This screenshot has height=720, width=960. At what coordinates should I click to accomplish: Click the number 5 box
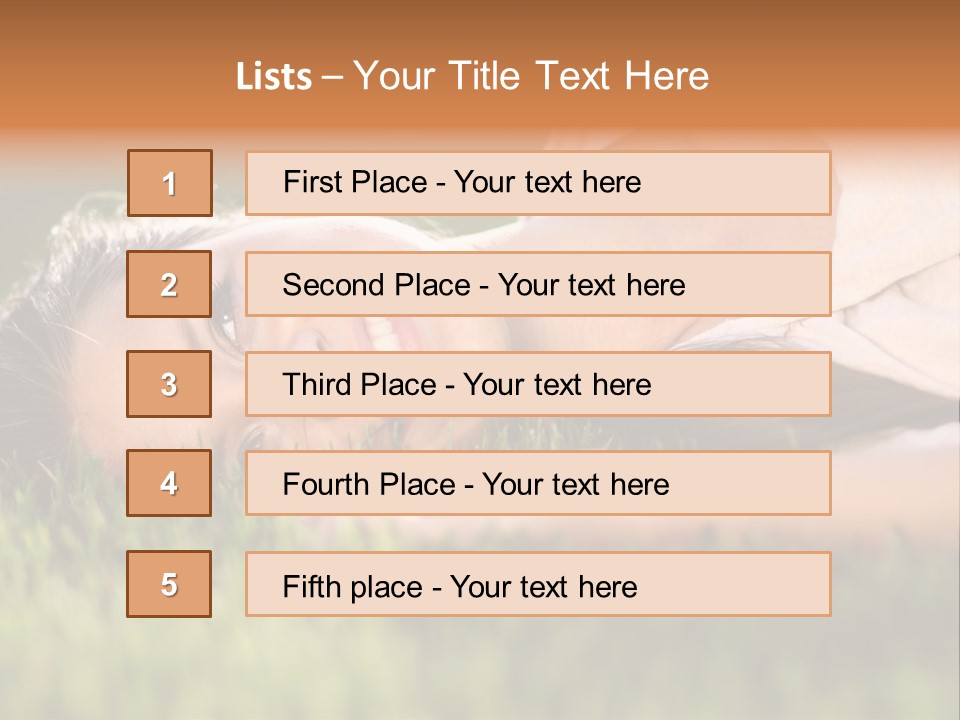[x=170, y=584]
